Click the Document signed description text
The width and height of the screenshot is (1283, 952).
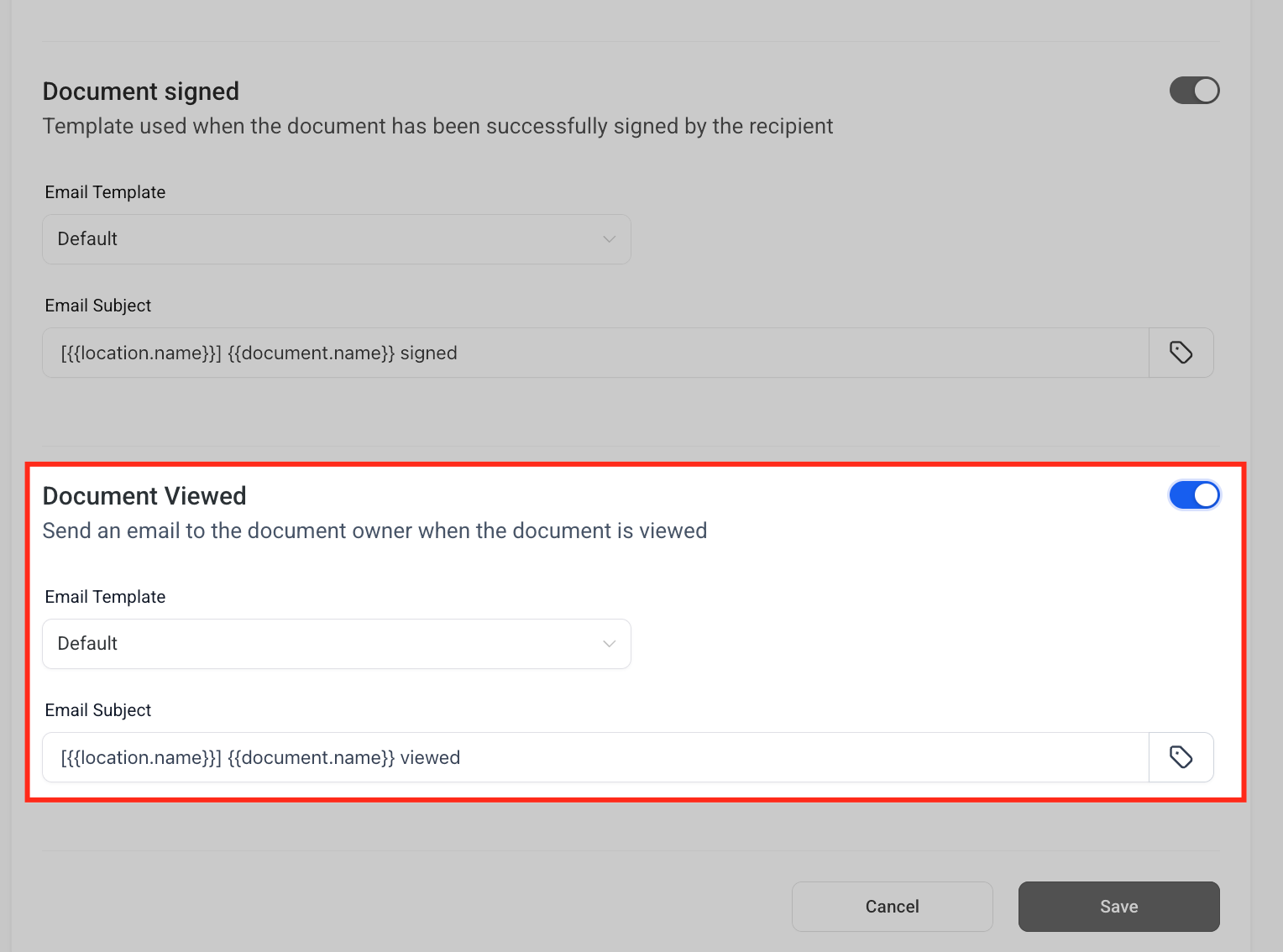click(437, 127)
